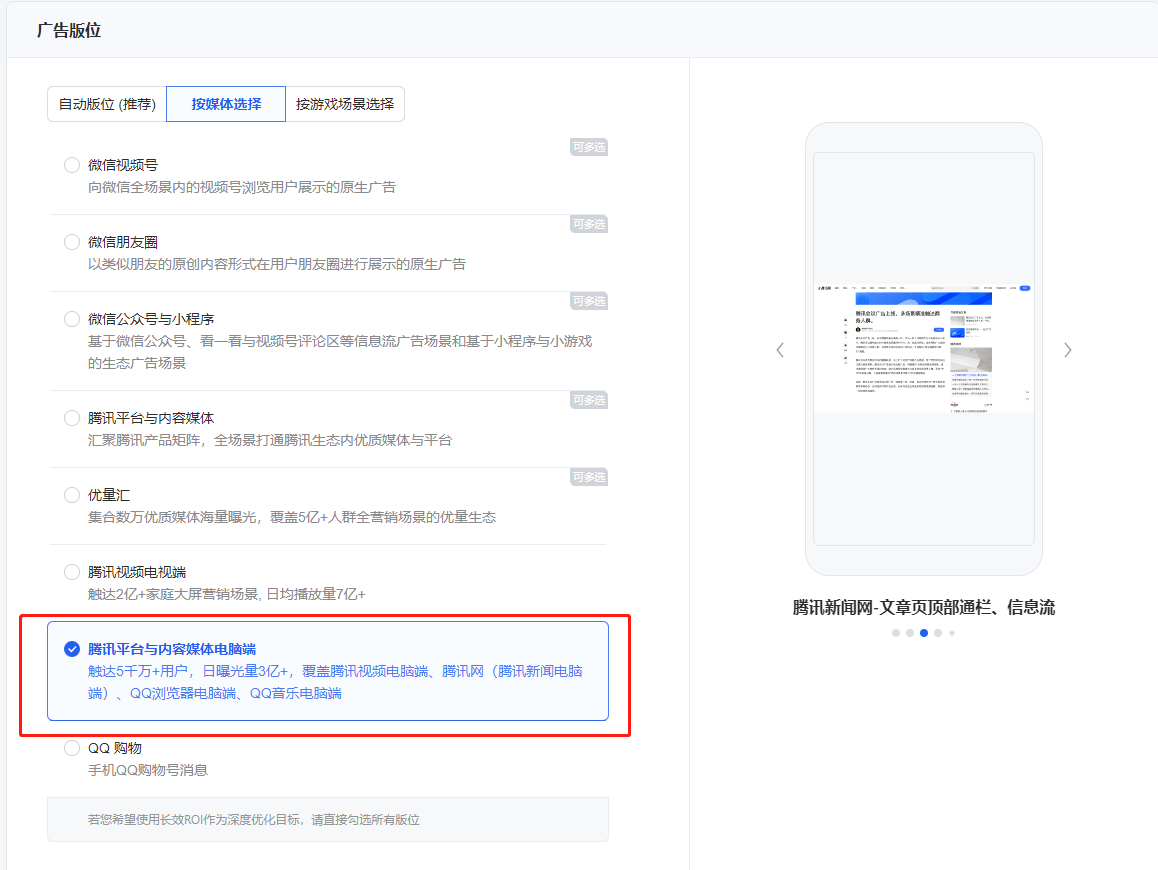Jump to first carousel dot
The image size is (1158, 870).
896,633
